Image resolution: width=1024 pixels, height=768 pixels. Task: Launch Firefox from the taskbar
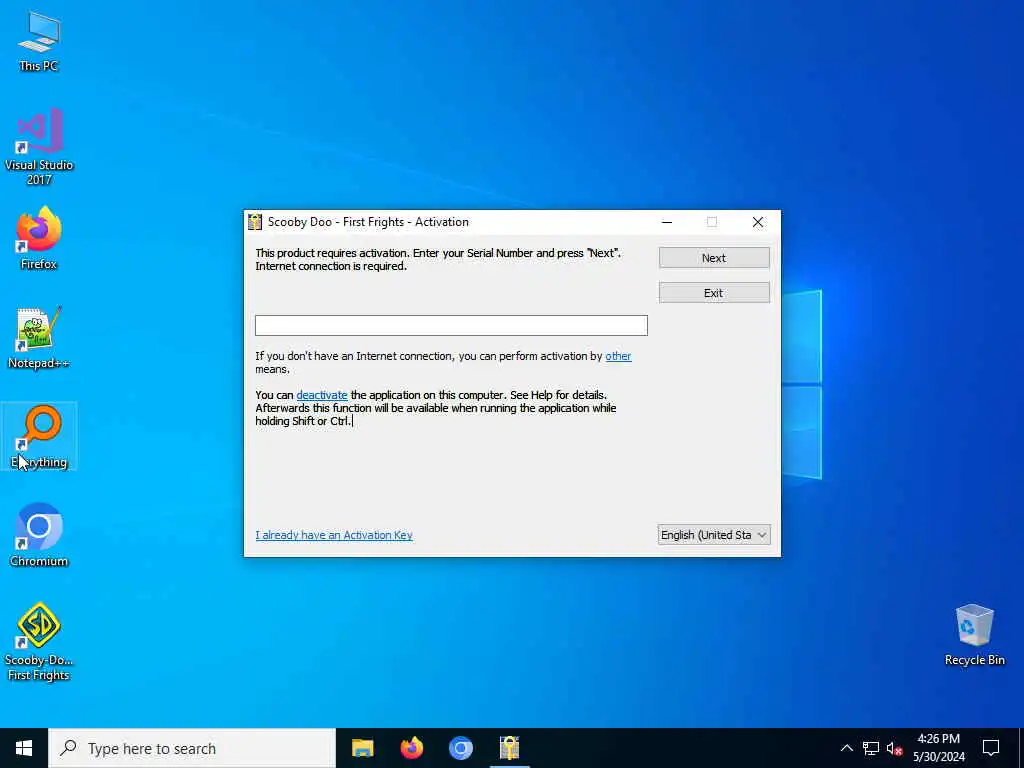click(411, 748)
